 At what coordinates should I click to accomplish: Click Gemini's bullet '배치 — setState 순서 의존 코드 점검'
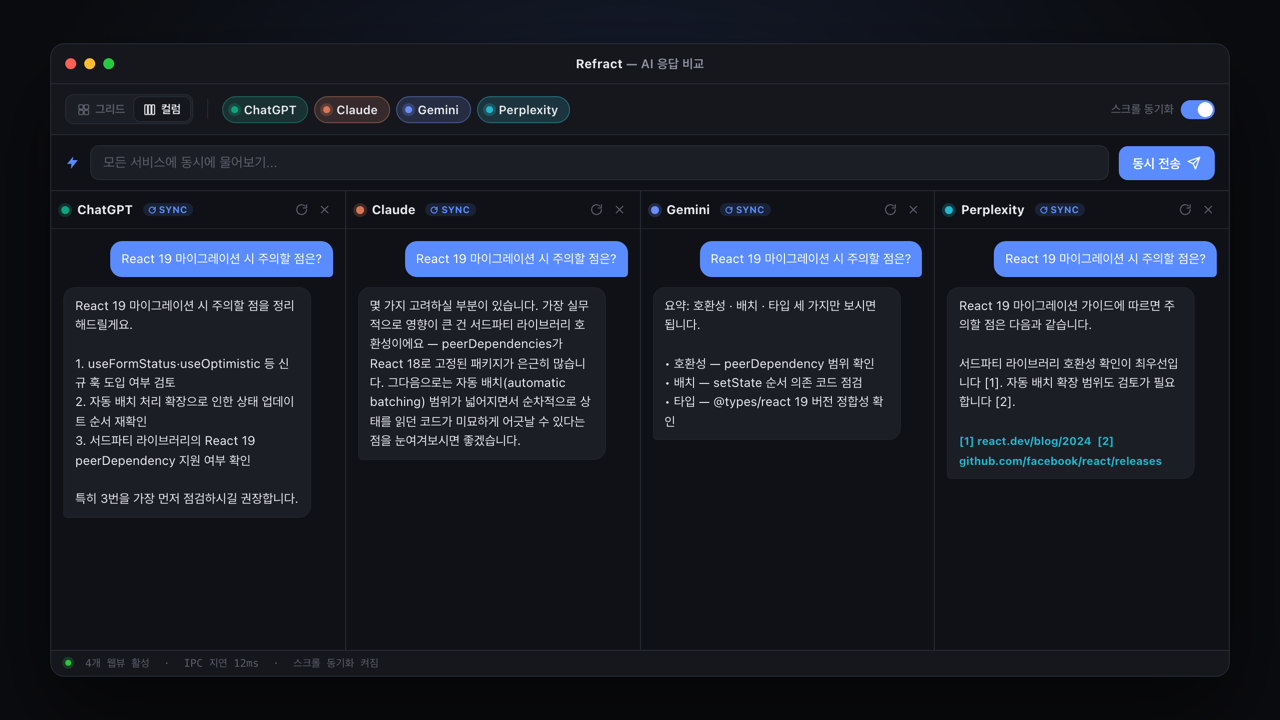click(763, 382)
